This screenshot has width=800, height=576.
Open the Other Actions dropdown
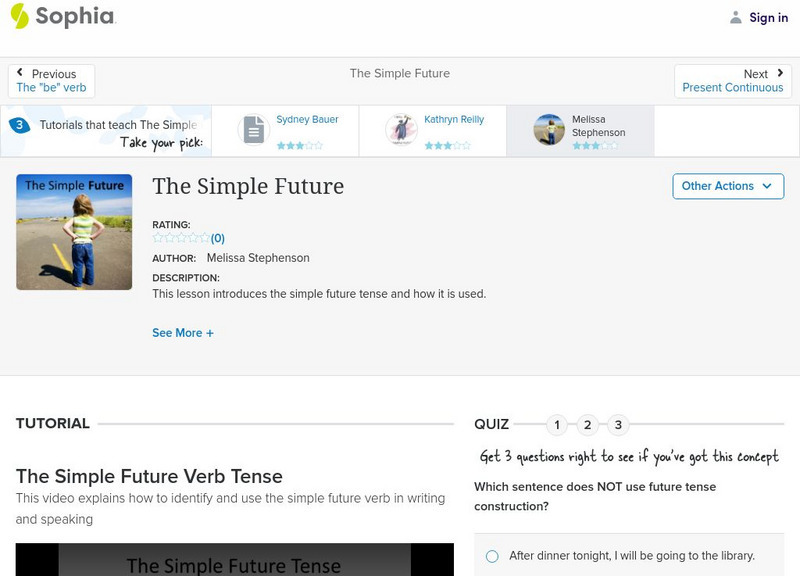727,186
